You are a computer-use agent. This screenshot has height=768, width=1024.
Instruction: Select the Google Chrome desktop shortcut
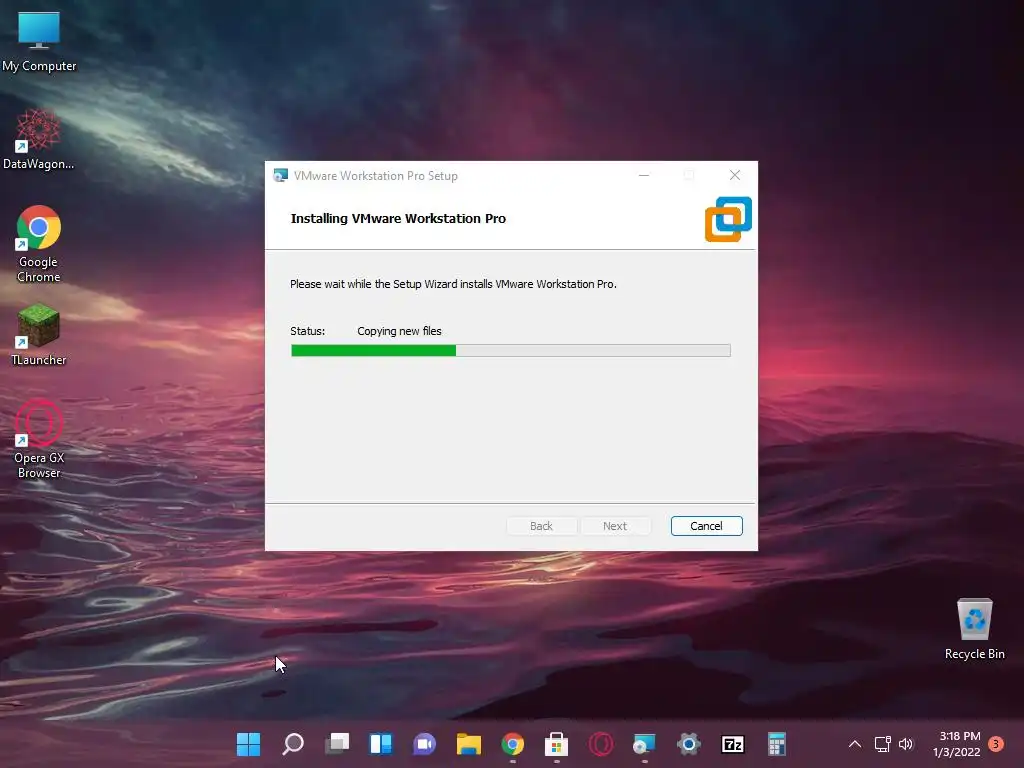pos(39,244)
